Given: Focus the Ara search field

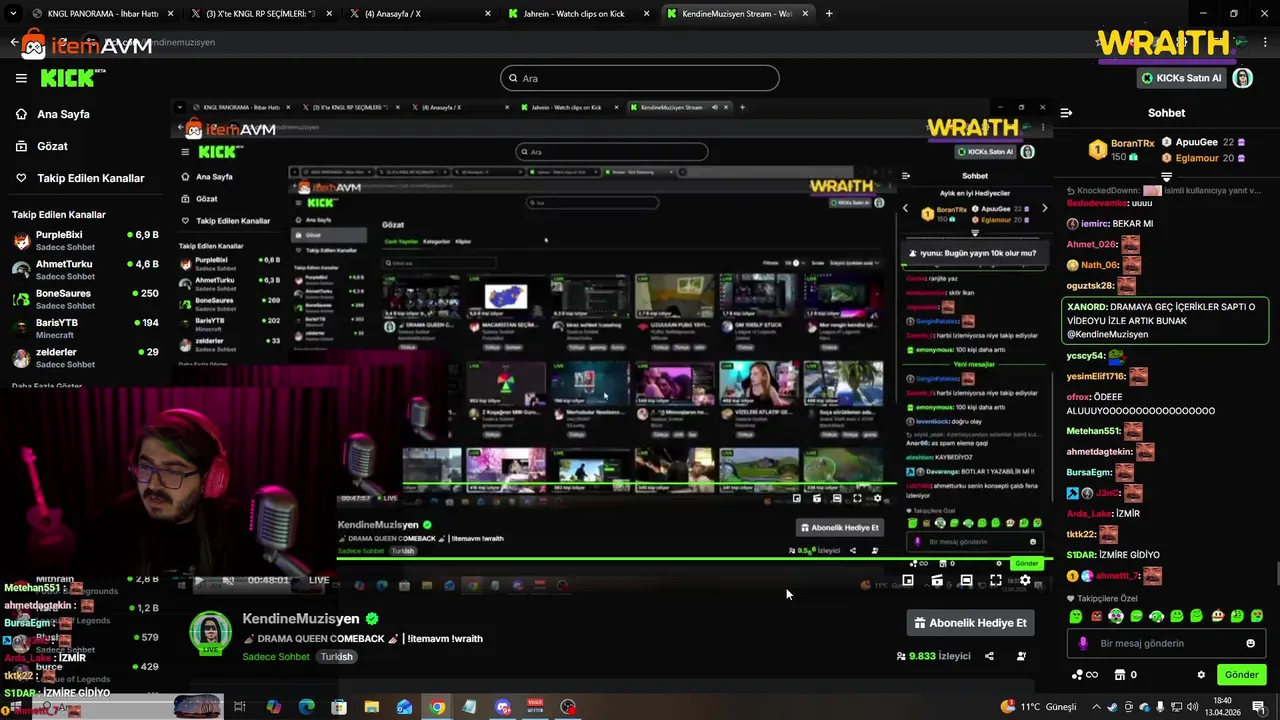Looking at the screenshot, I should click(x=639, y=78).
